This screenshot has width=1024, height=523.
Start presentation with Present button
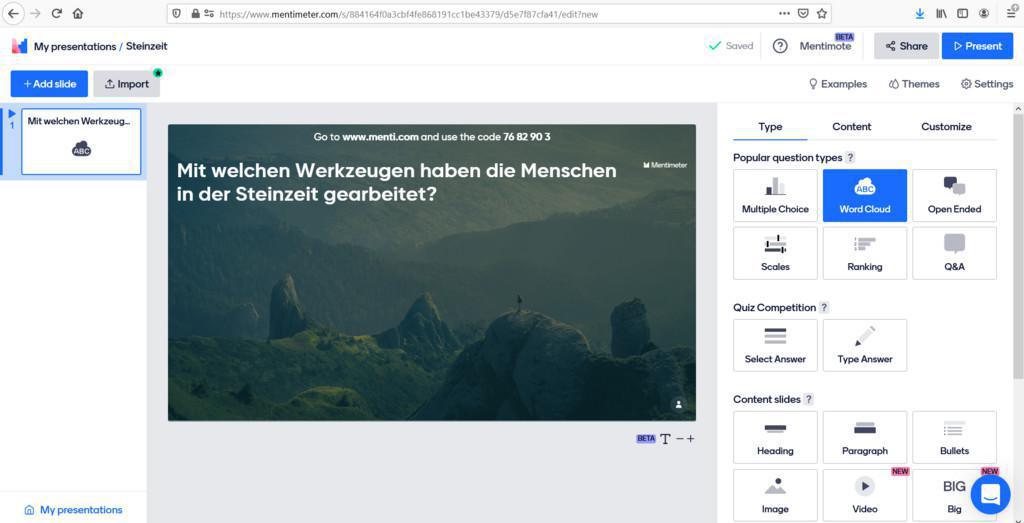point(978,46)
